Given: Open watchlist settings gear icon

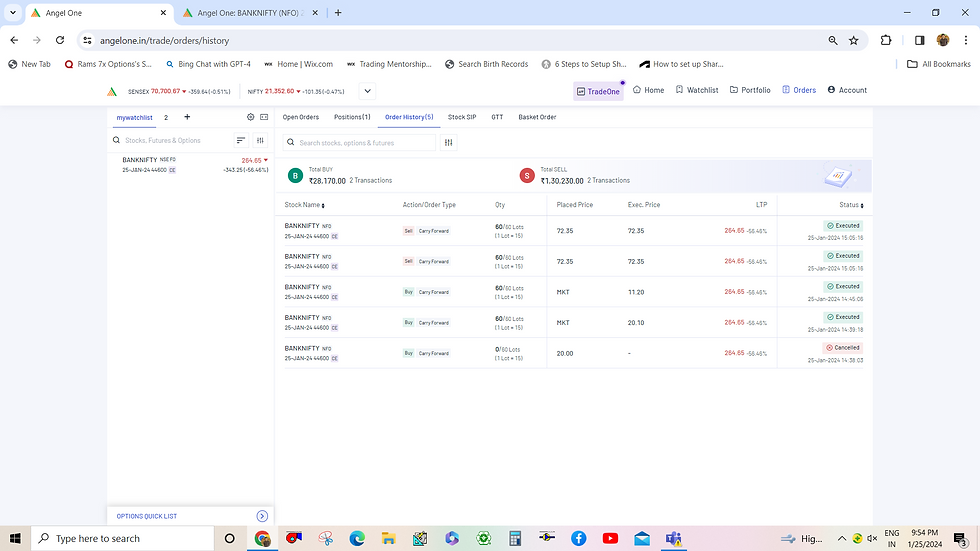Looking at the screenshot, I should tap(251, 117).
